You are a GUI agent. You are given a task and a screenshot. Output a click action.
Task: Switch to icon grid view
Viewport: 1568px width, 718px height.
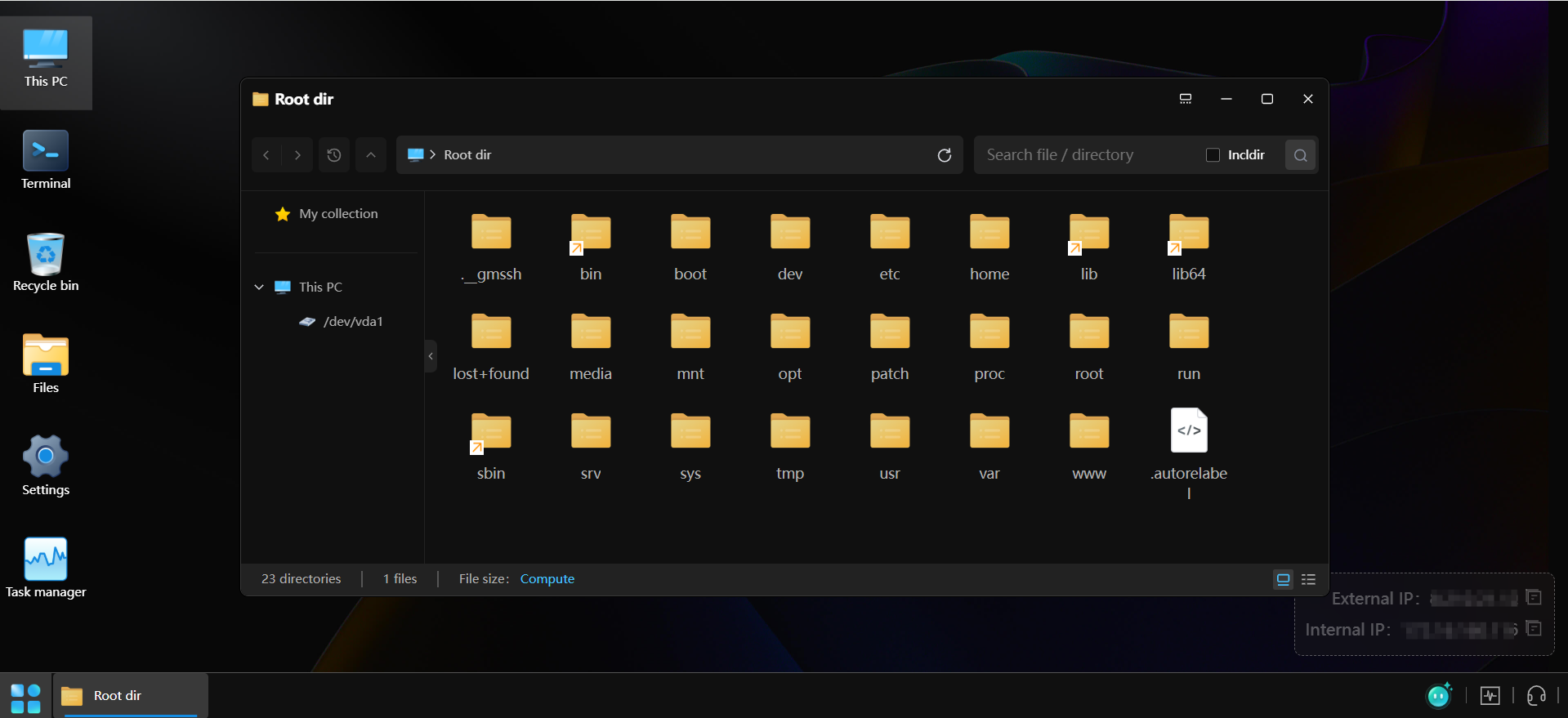click(x=1284, y=579)
